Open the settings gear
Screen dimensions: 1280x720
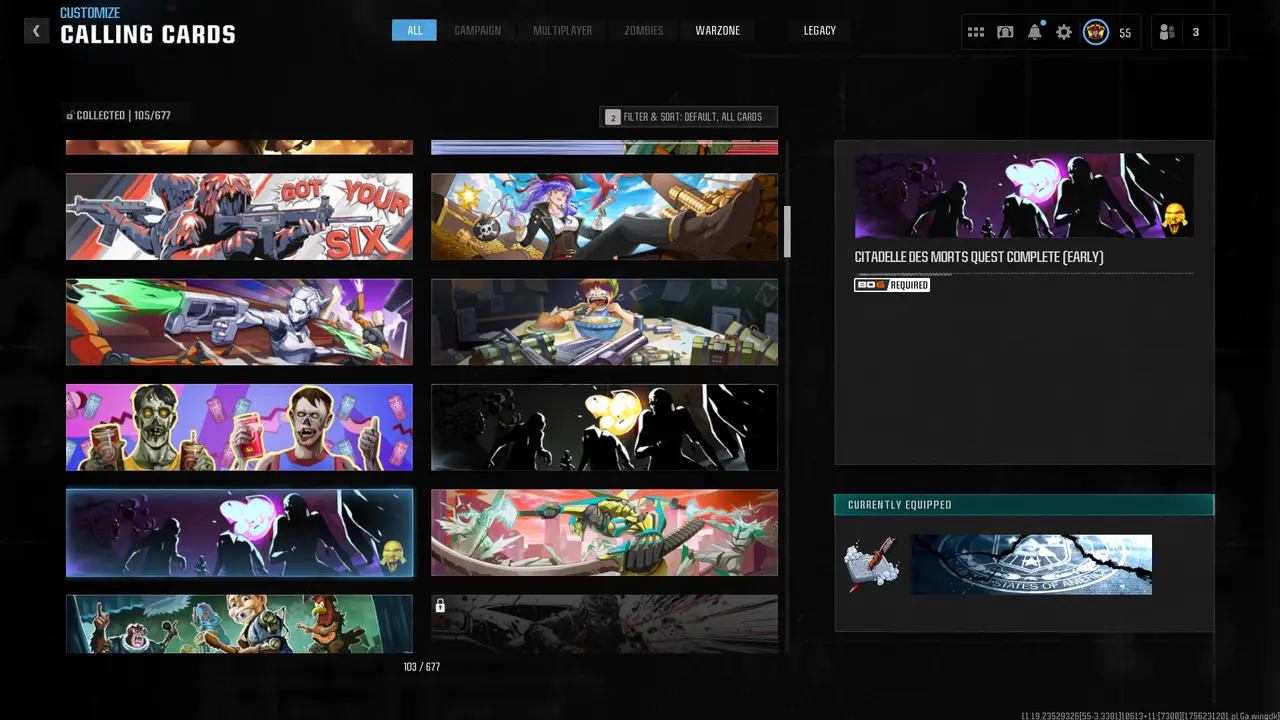tap(1064, 32)
